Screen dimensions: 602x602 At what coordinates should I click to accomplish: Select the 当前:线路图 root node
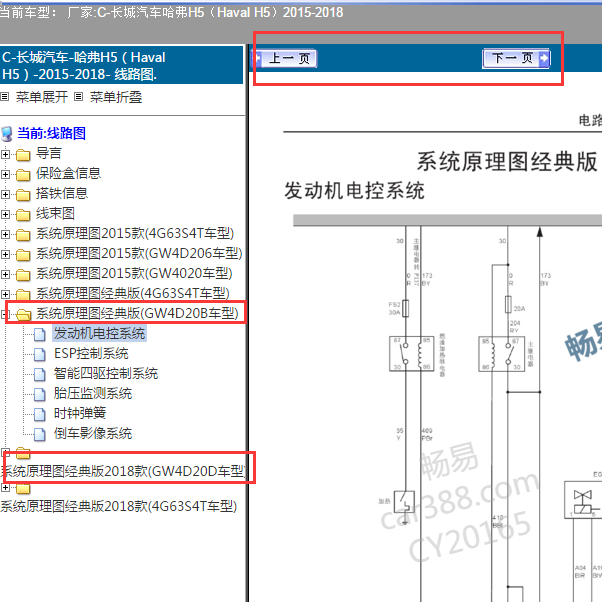pyautogui.click(x=51, y=133)
